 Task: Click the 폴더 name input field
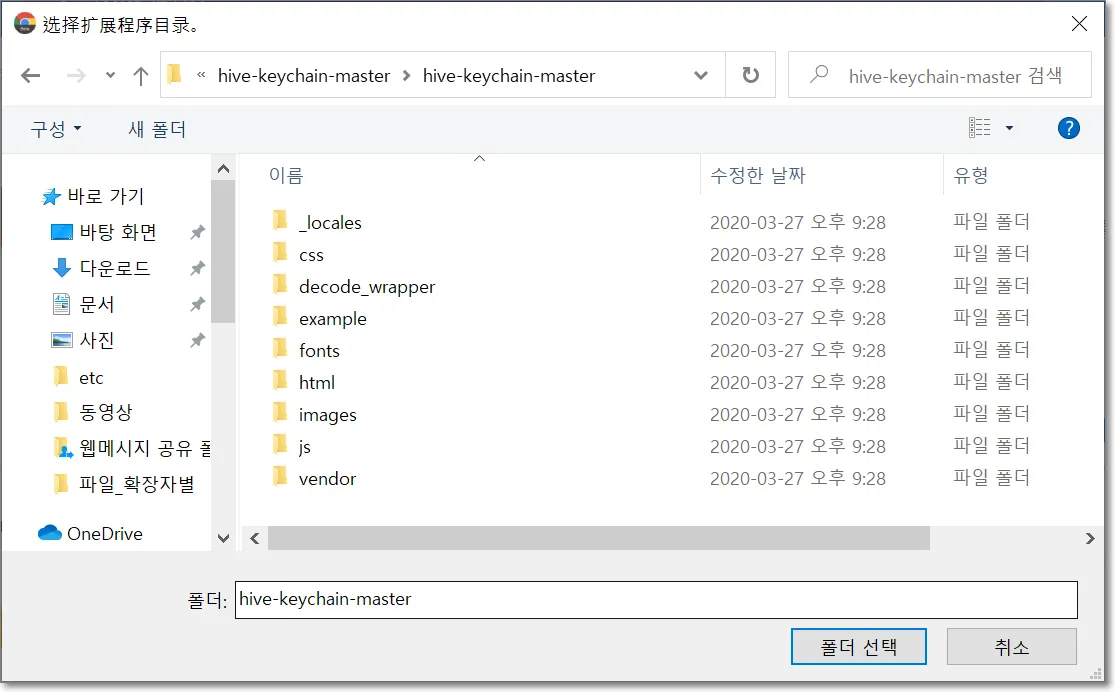pos(656,600)
